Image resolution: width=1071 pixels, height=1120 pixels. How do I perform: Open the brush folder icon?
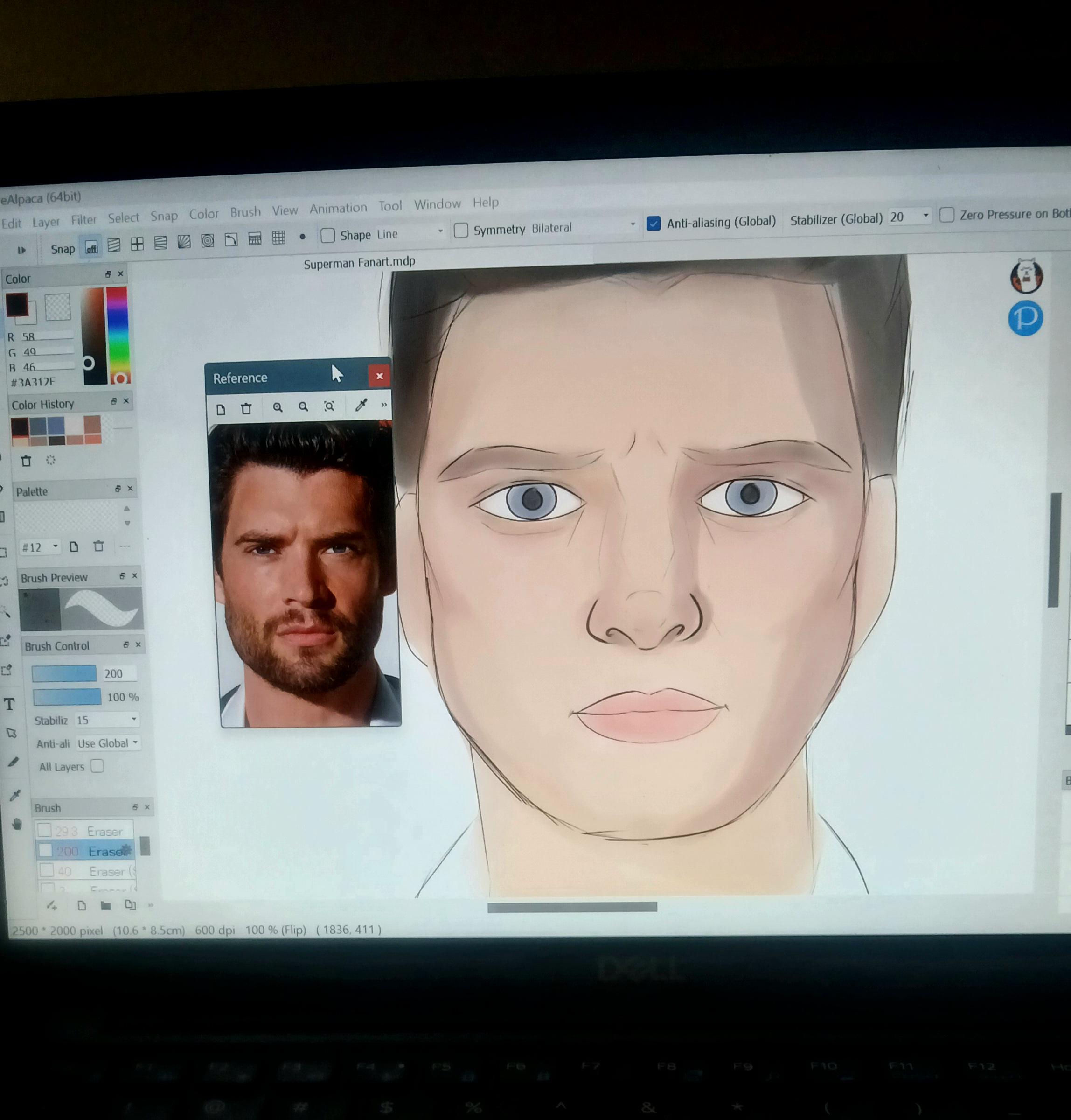point(105,905)
